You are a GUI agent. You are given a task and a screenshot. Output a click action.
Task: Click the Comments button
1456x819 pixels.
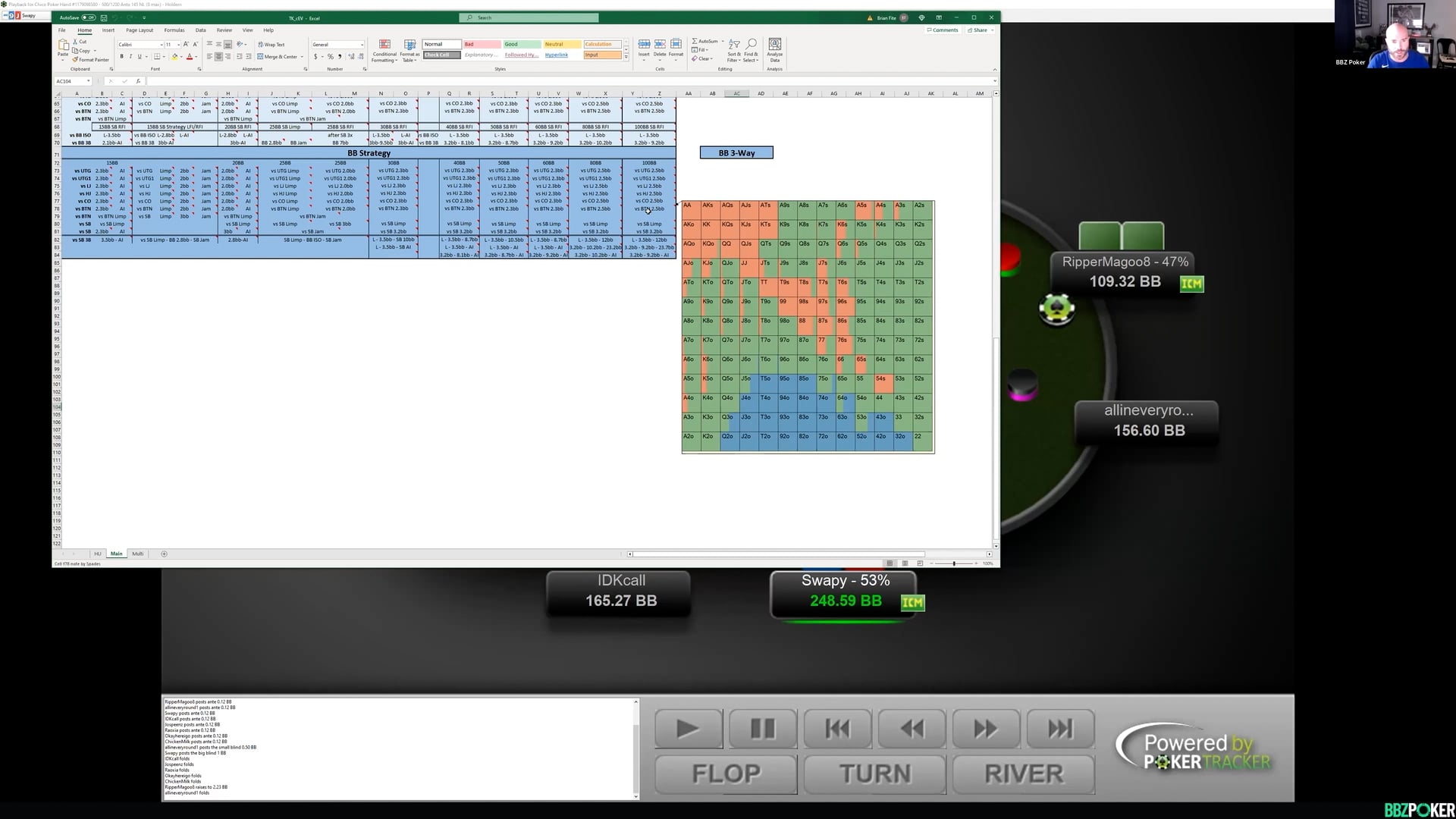tap(943, 30)
